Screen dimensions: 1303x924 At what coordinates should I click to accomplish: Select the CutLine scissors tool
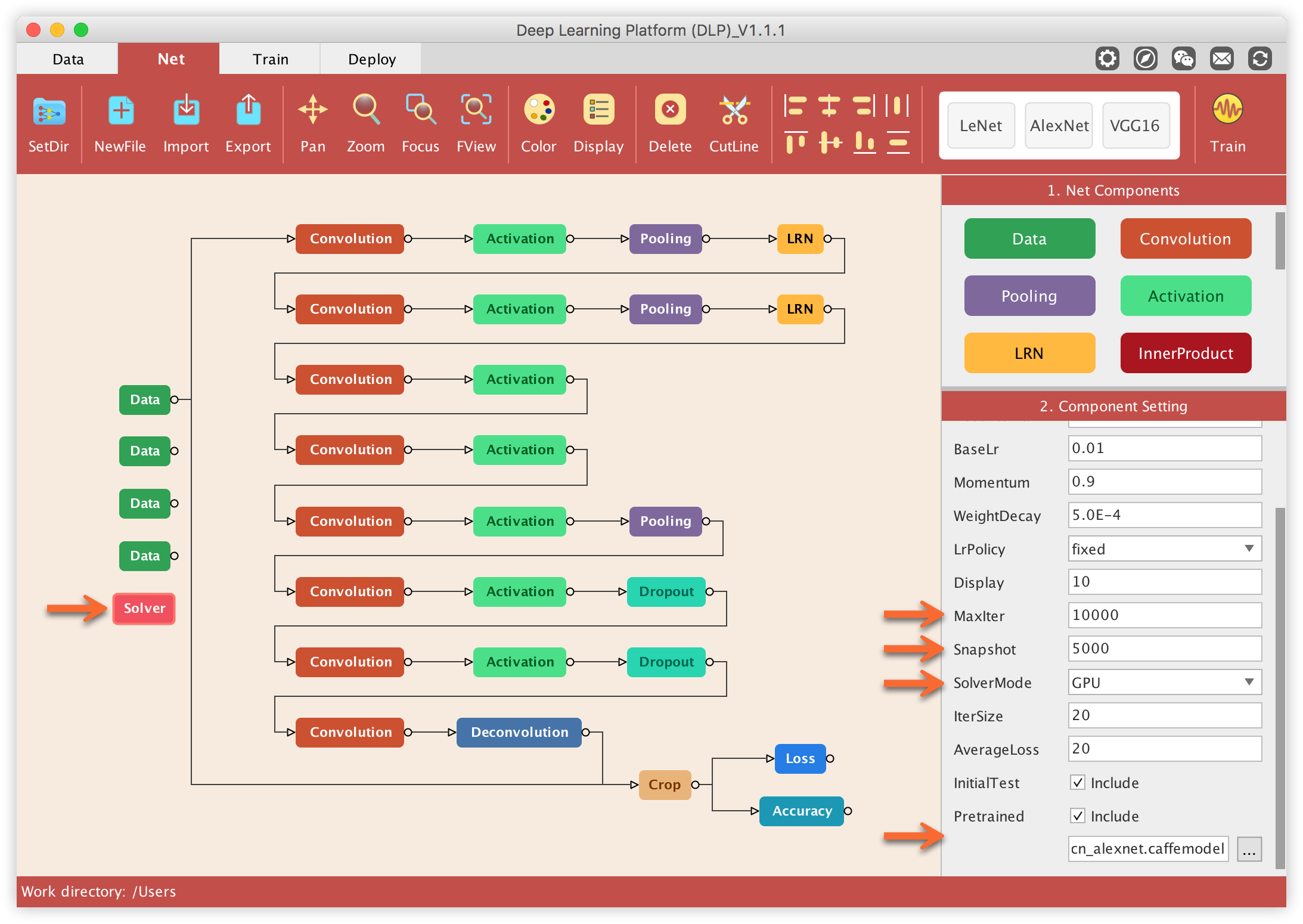(x=734, y=111)
